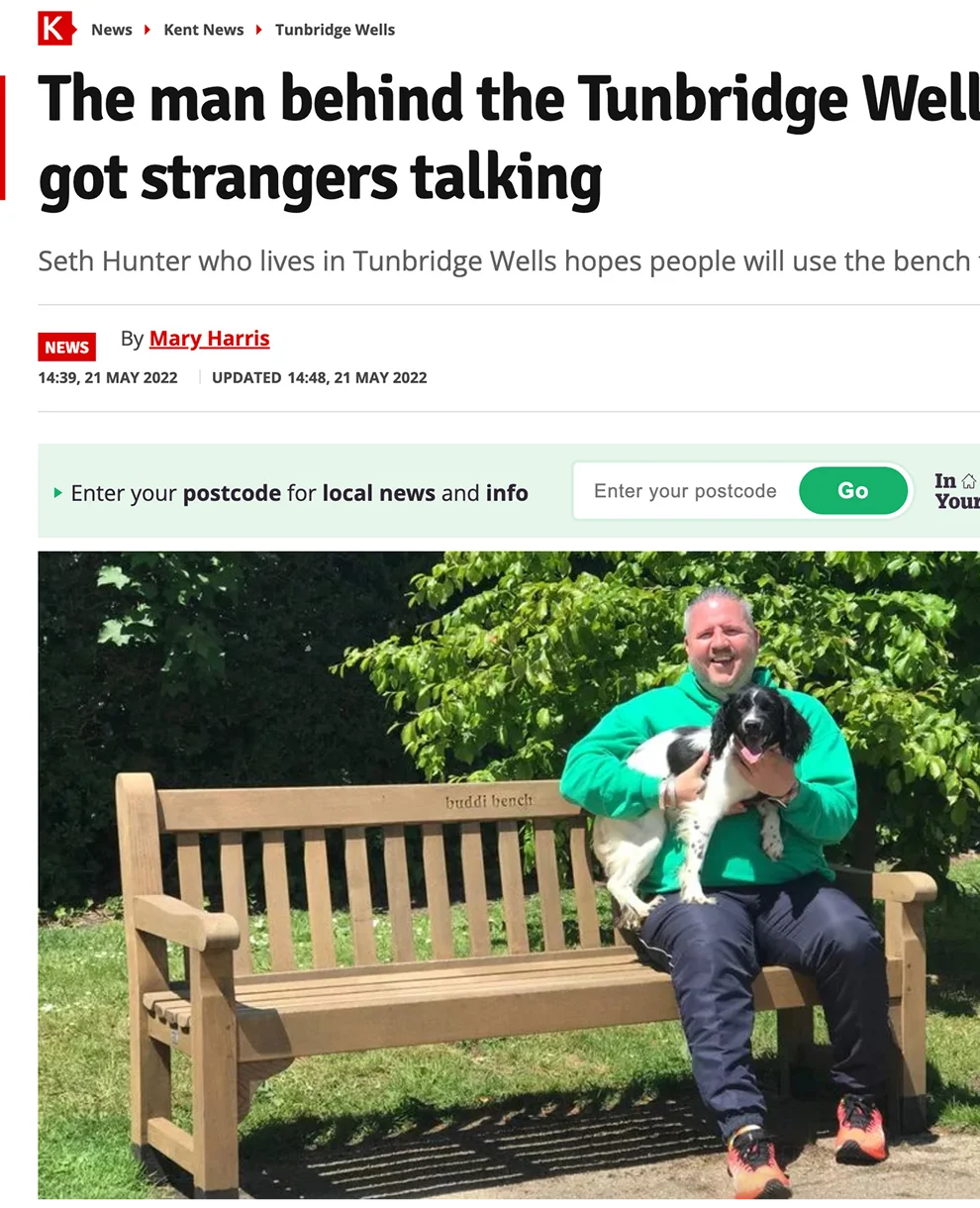This screenshot has height=1208, width=980.
Task: Click the 14:39, 21 May 2022 publish time
Action: (x=108, y=377)
